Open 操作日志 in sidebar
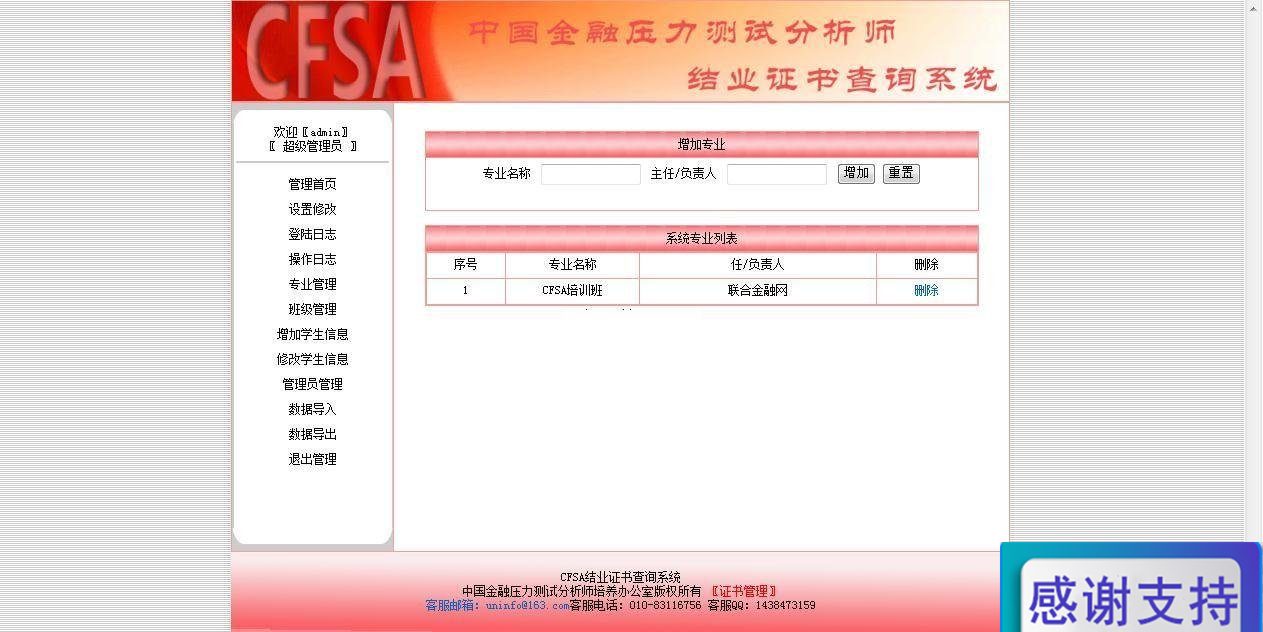The image size is (1263, 632). pyautogui.click(x=312, y=259)
